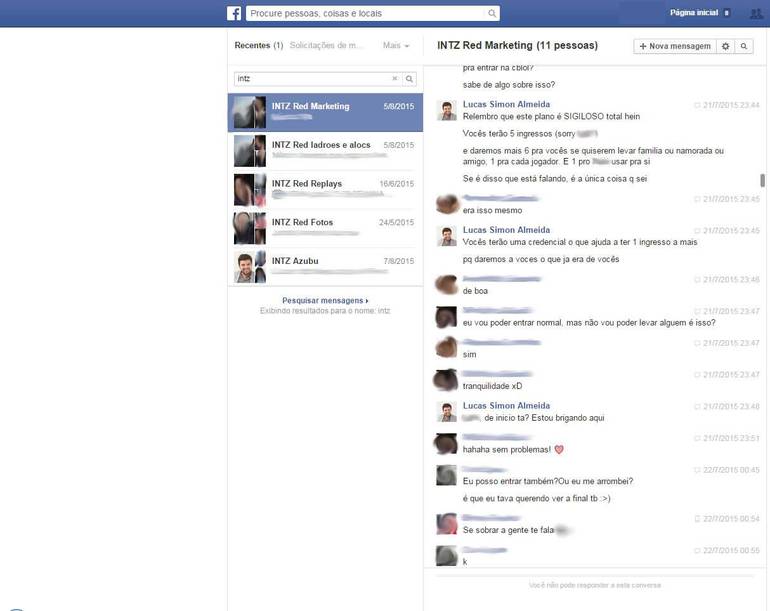Click the blurred avatar beside 'de boa' message
The width and height of the screenshot is (770, 611).
tap(446, 285)
